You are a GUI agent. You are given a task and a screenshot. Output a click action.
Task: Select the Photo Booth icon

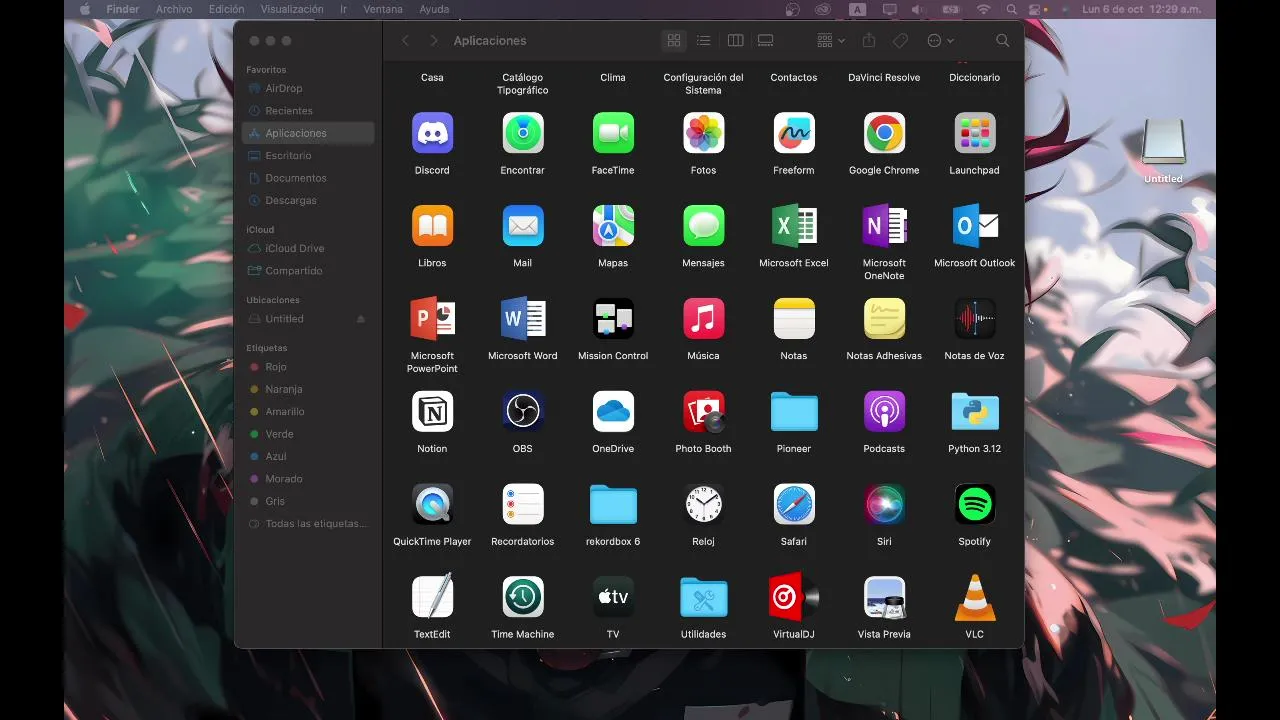tap(704, 412)
